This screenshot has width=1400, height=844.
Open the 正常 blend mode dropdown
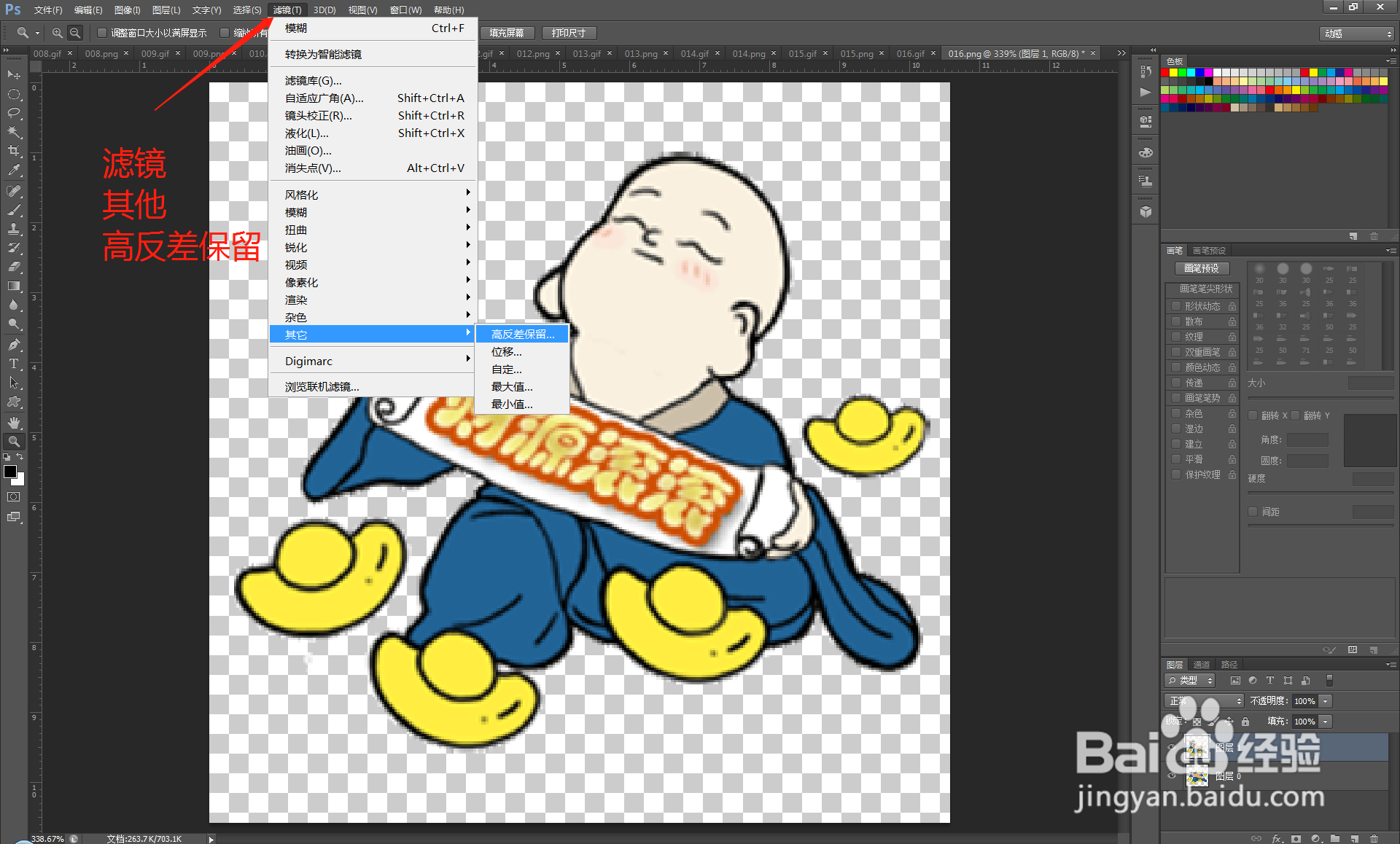click(x=1204, y=700)
